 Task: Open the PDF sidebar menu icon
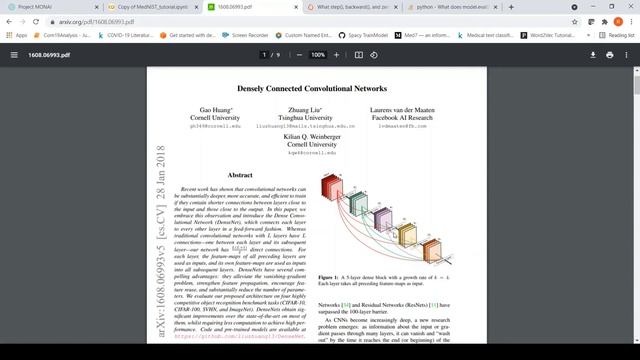tap(14, 55)
